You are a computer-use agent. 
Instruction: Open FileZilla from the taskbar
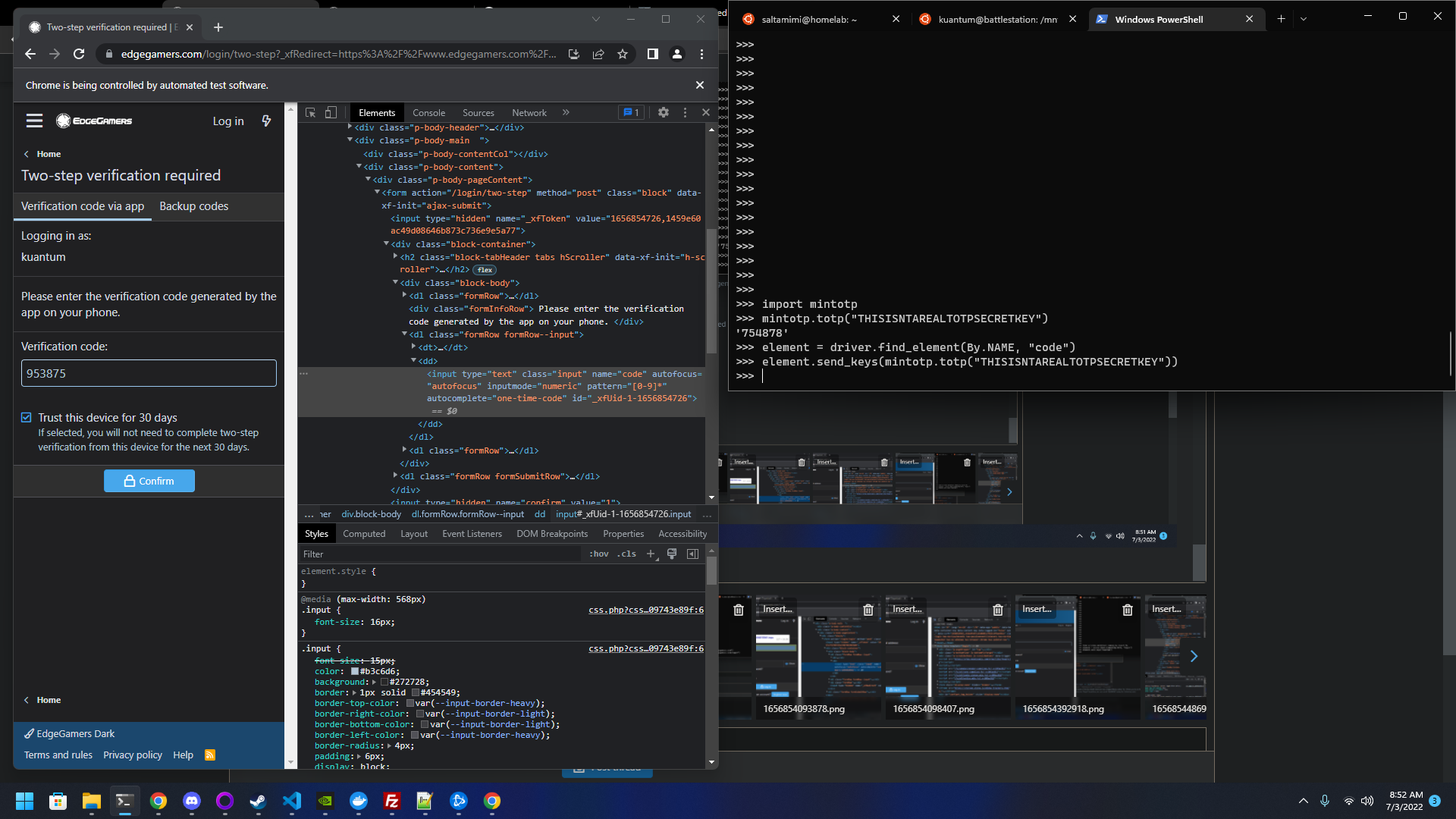point(392,801)
